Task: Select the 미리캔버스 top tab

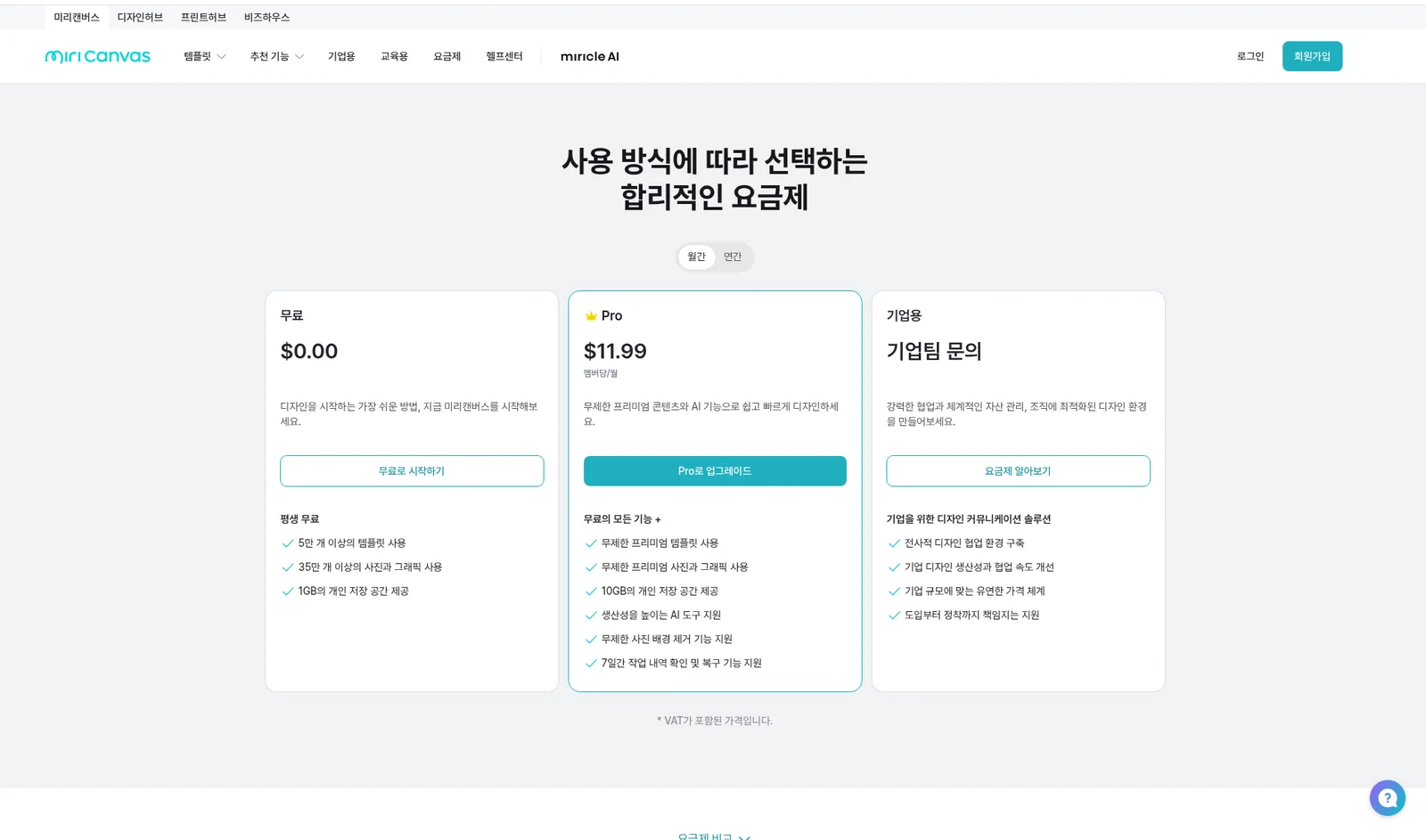Action: [77, 17]
